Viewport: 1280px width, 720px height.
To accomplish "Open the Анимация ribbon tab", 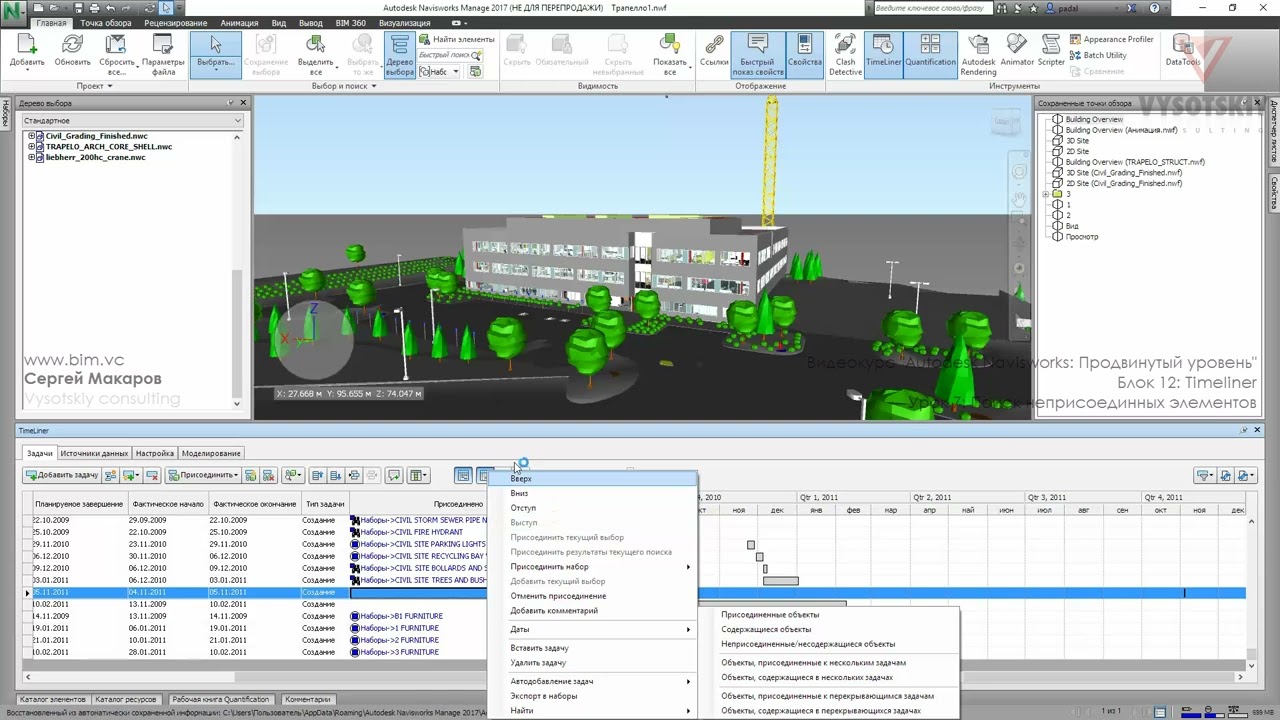I will (x=239, y=23).
